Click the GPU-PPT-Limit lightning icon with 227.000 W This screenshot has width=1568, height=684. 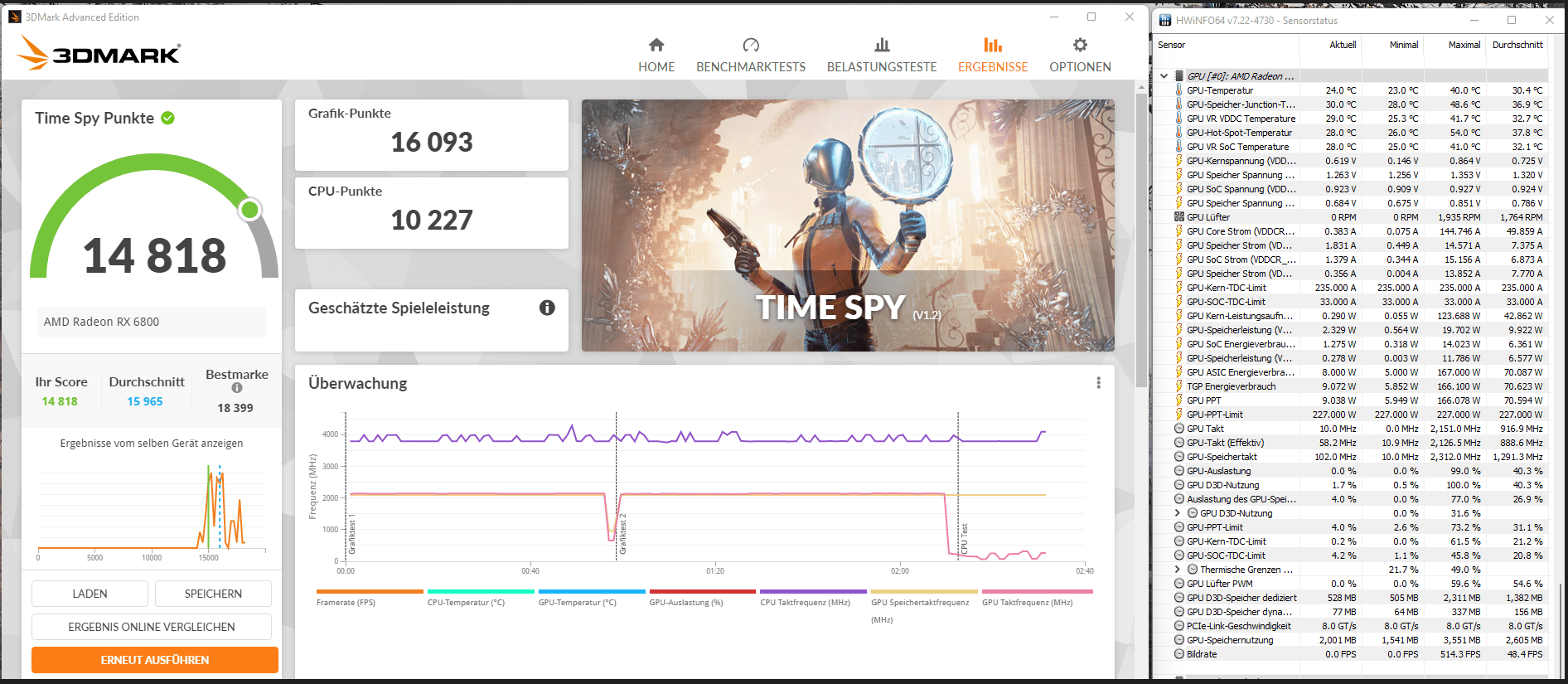1179,415
